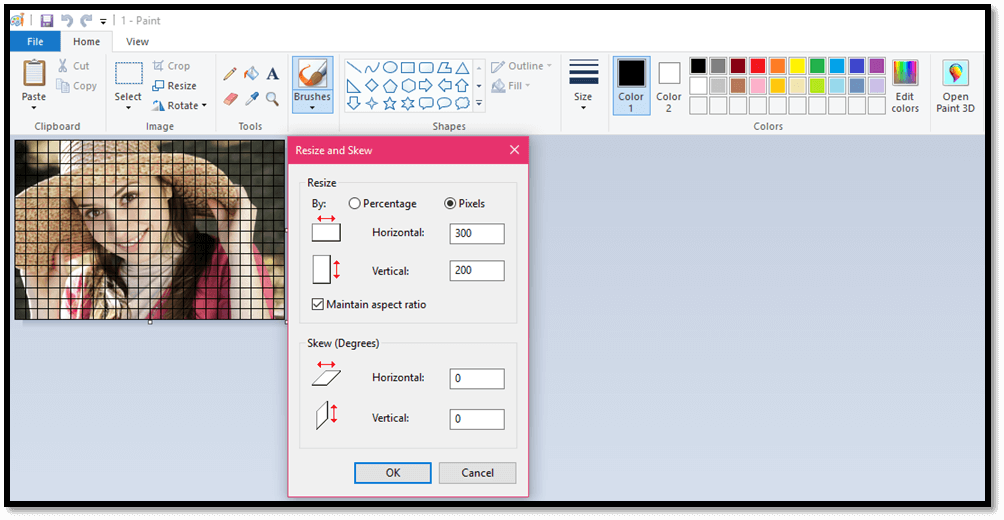The image size is (1004, 520).
Task: Pick the red color swatch
Action: click(757, 66)
